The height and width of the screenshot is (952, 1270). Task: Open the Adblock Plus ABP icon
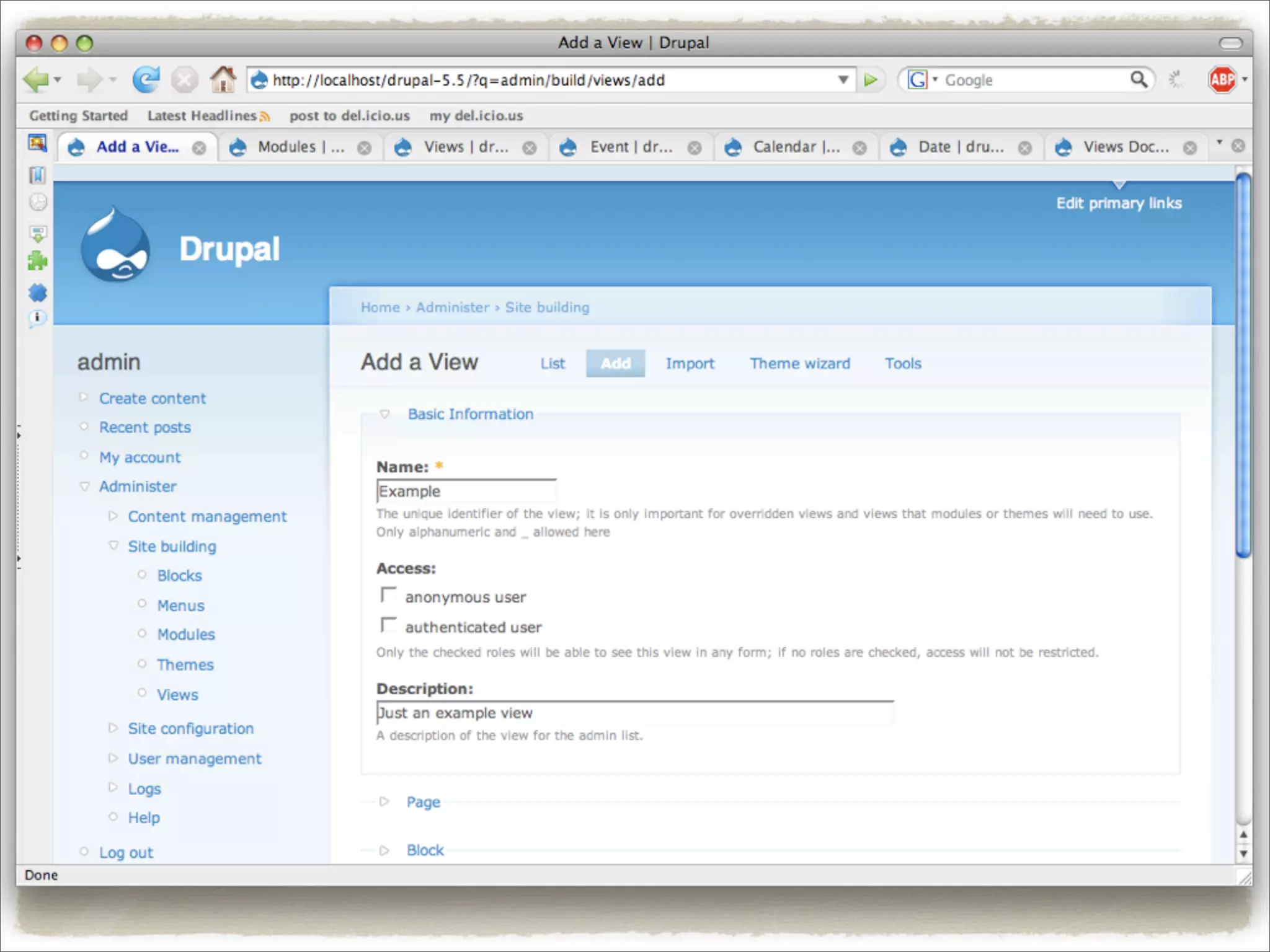pyautogui.click(x=1222, y=80)
